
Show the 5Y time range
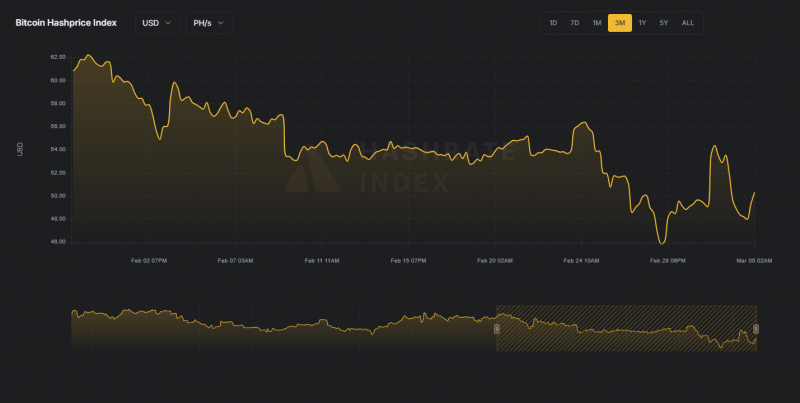pyautogui.click(x=664, y=23)
